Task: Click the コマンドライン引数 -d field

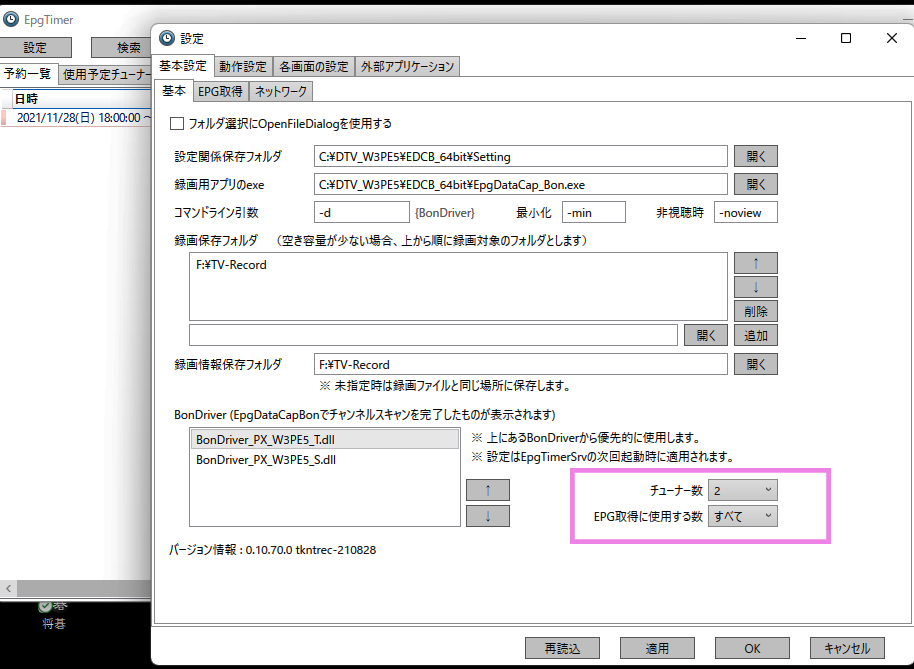Action: pos(361,212)
